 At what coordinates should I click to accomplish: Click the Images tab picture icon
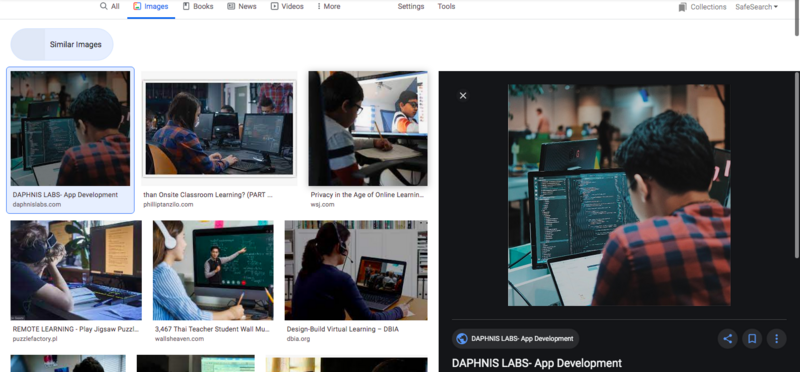point(137,6)
